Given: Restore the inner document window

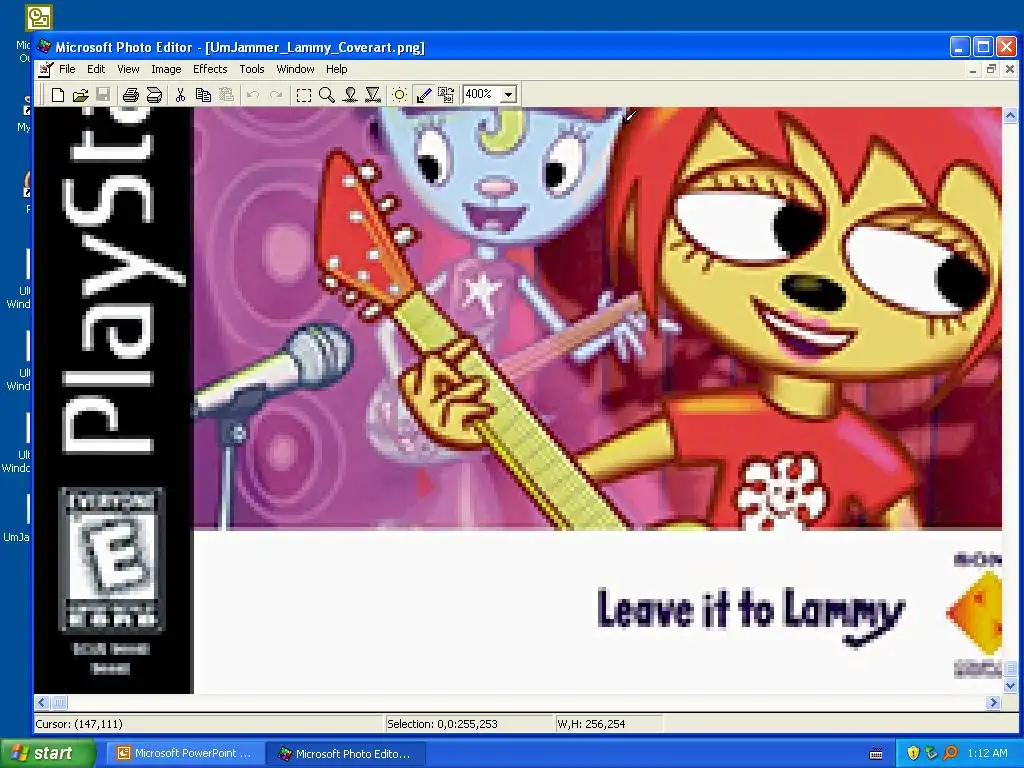Looking at the screenshot, I should [991, 69].
